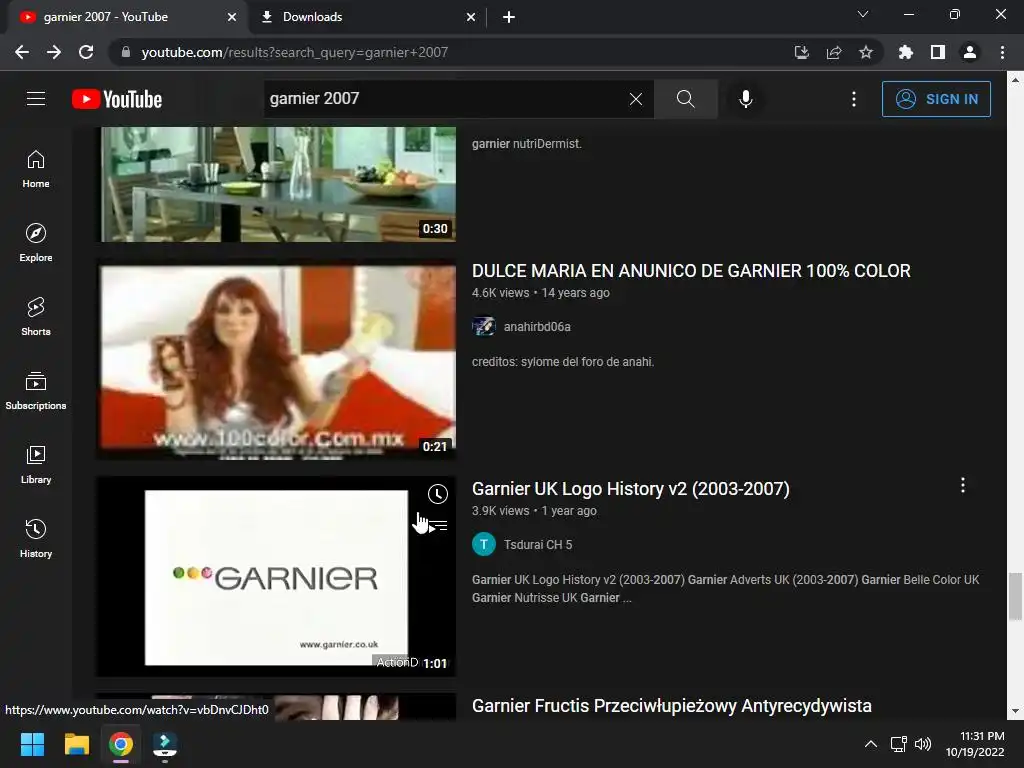Add Garnier UK Logo video to Watch later
Viewport: 1024px width, 768px height.
(x=438, y=494)
